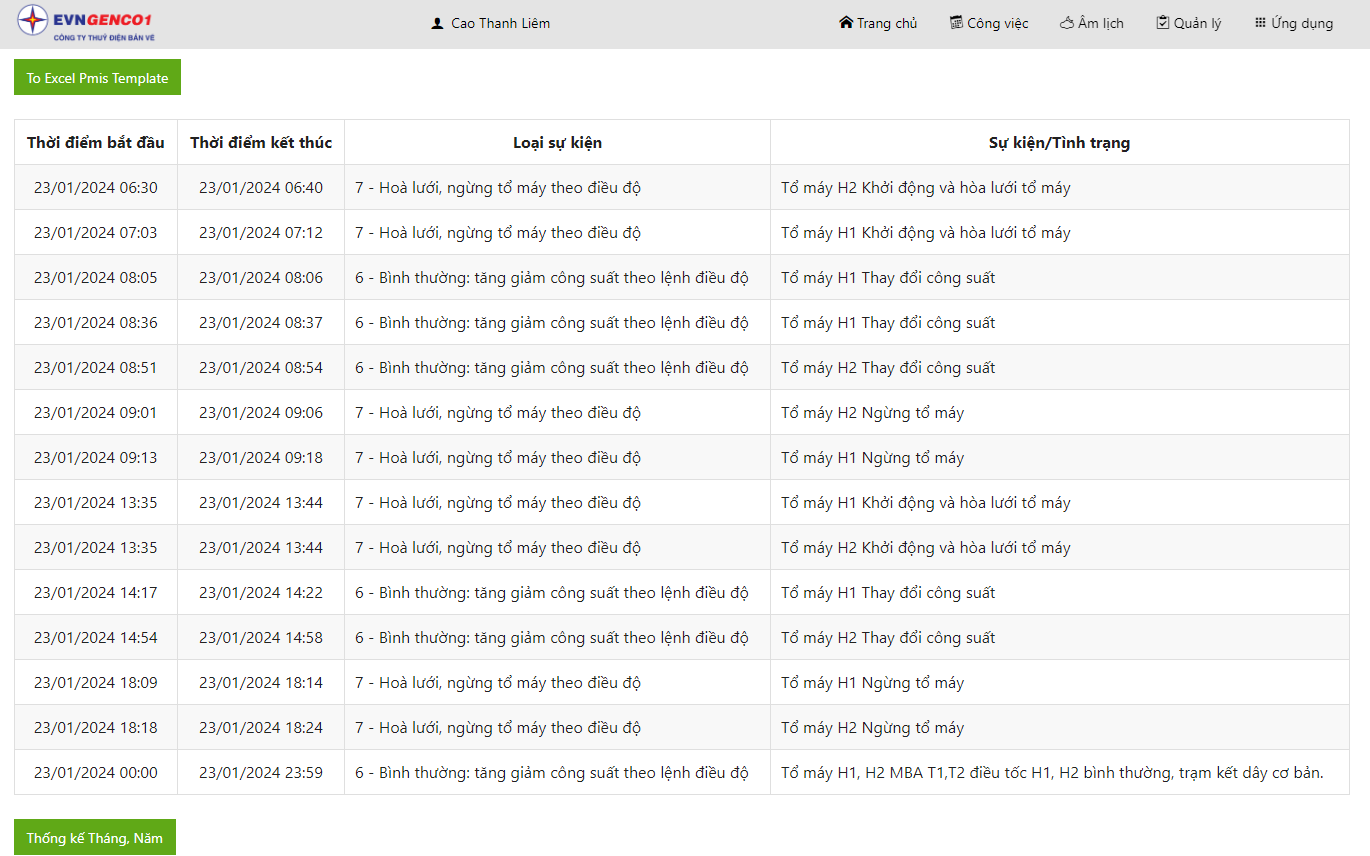Select end time 23/01/2024 18:24 cell
This screenshot has height=856, width=1370.
261,727
